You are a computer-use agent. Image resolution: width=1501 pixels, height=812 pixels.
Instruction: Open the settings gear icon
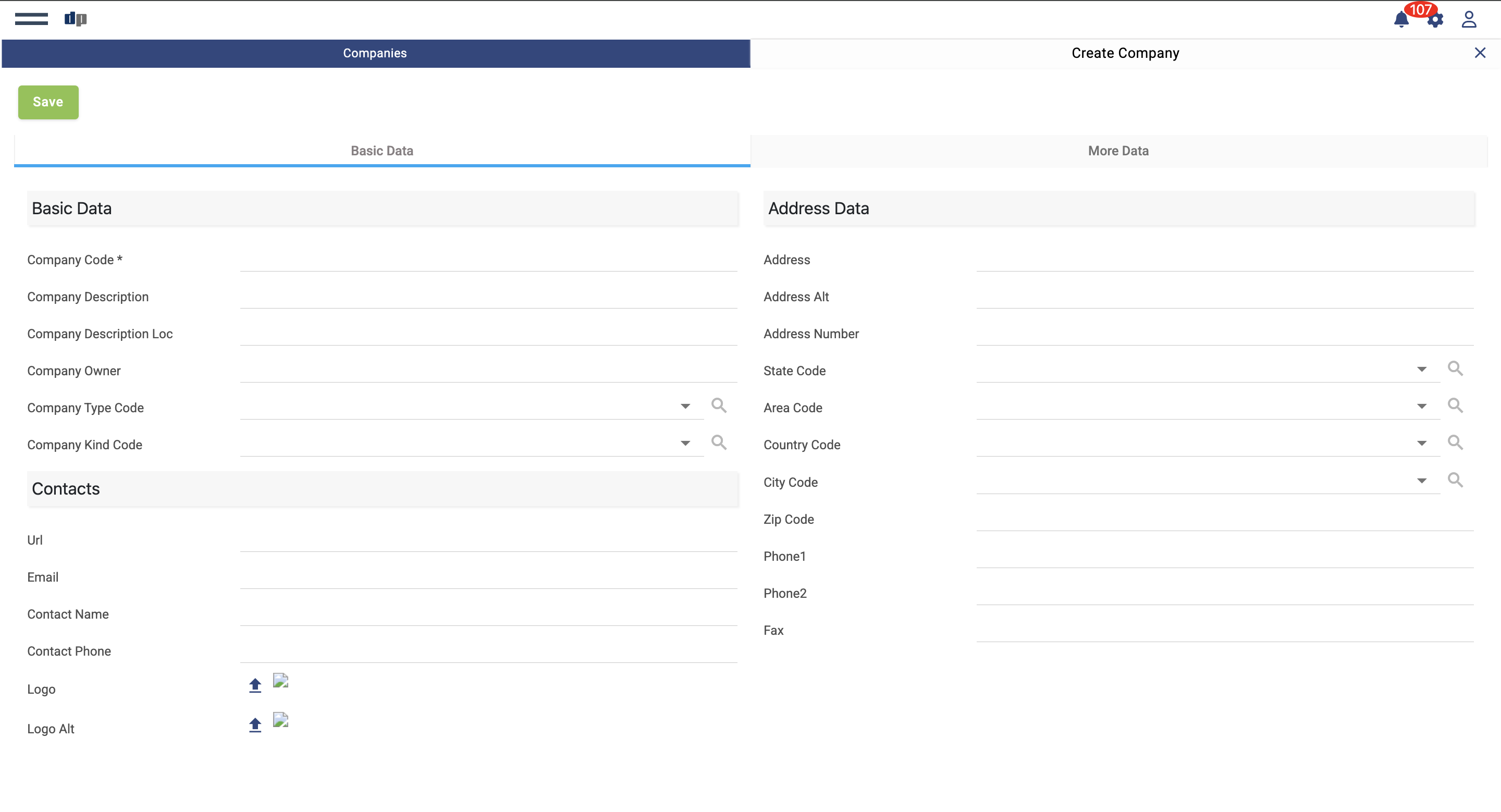[x=1435, y=21]
